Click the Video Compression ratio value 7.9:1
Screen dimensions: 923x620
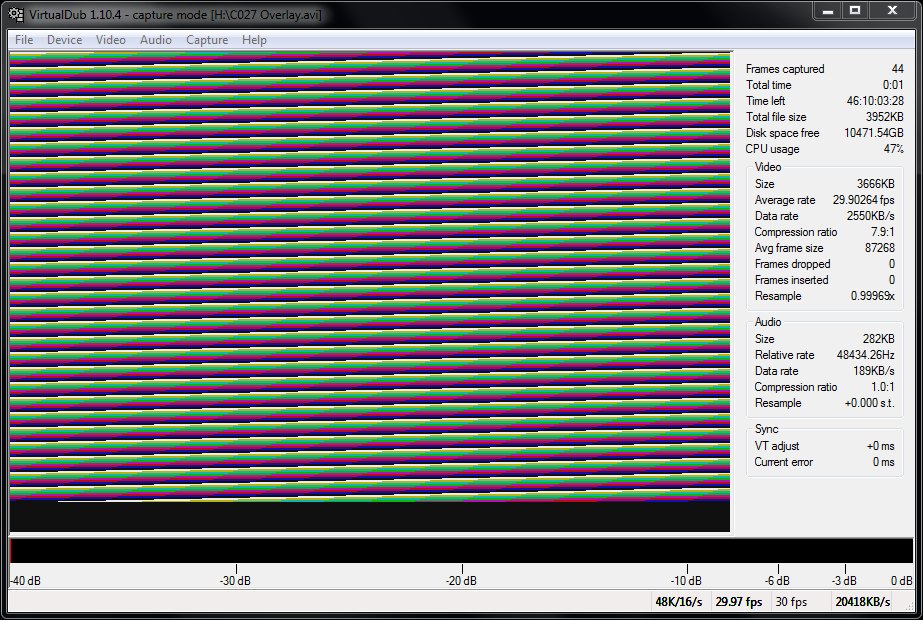coord(882,232)
